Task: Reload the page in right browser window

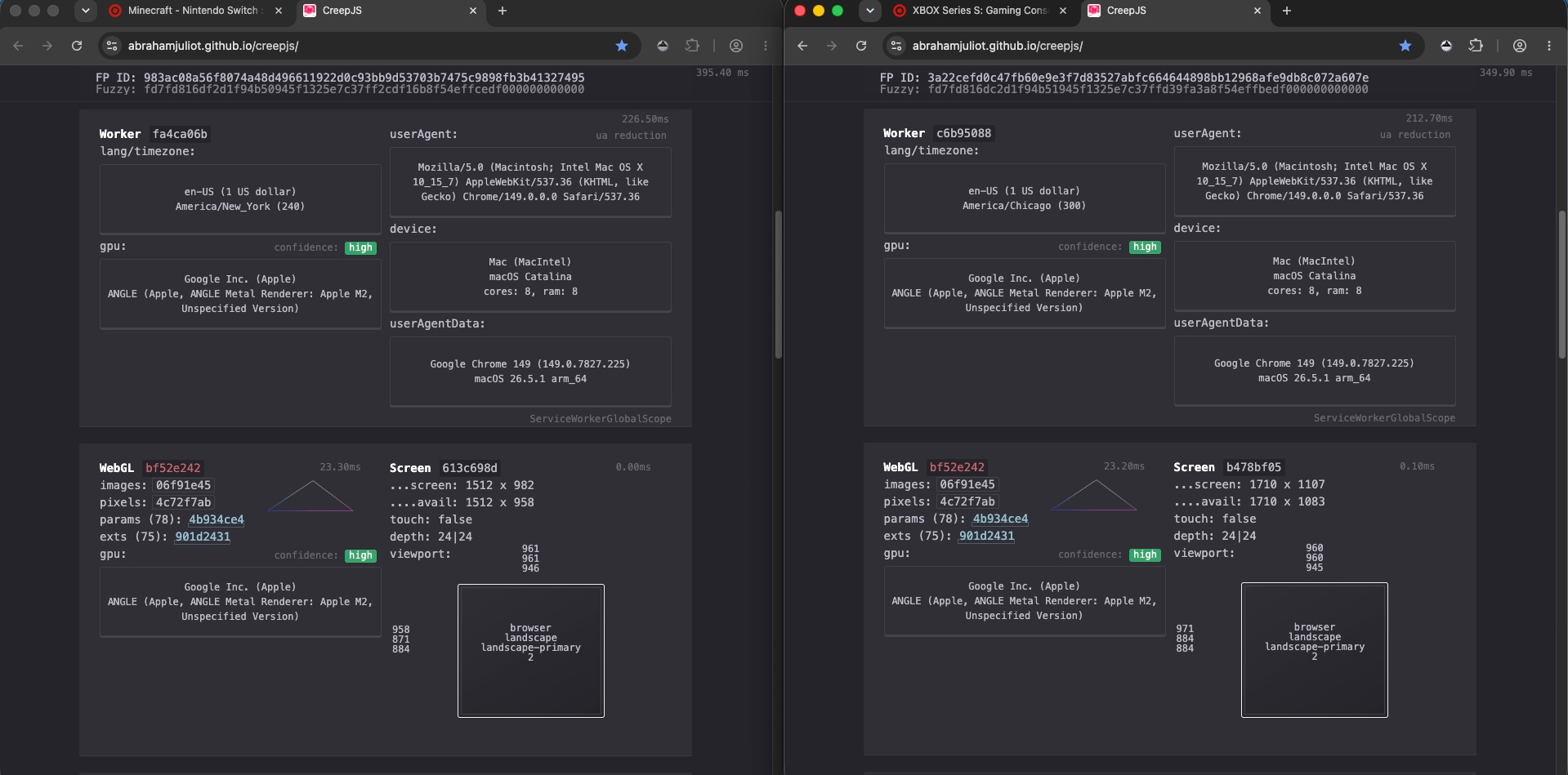Action: click(861, 46)
